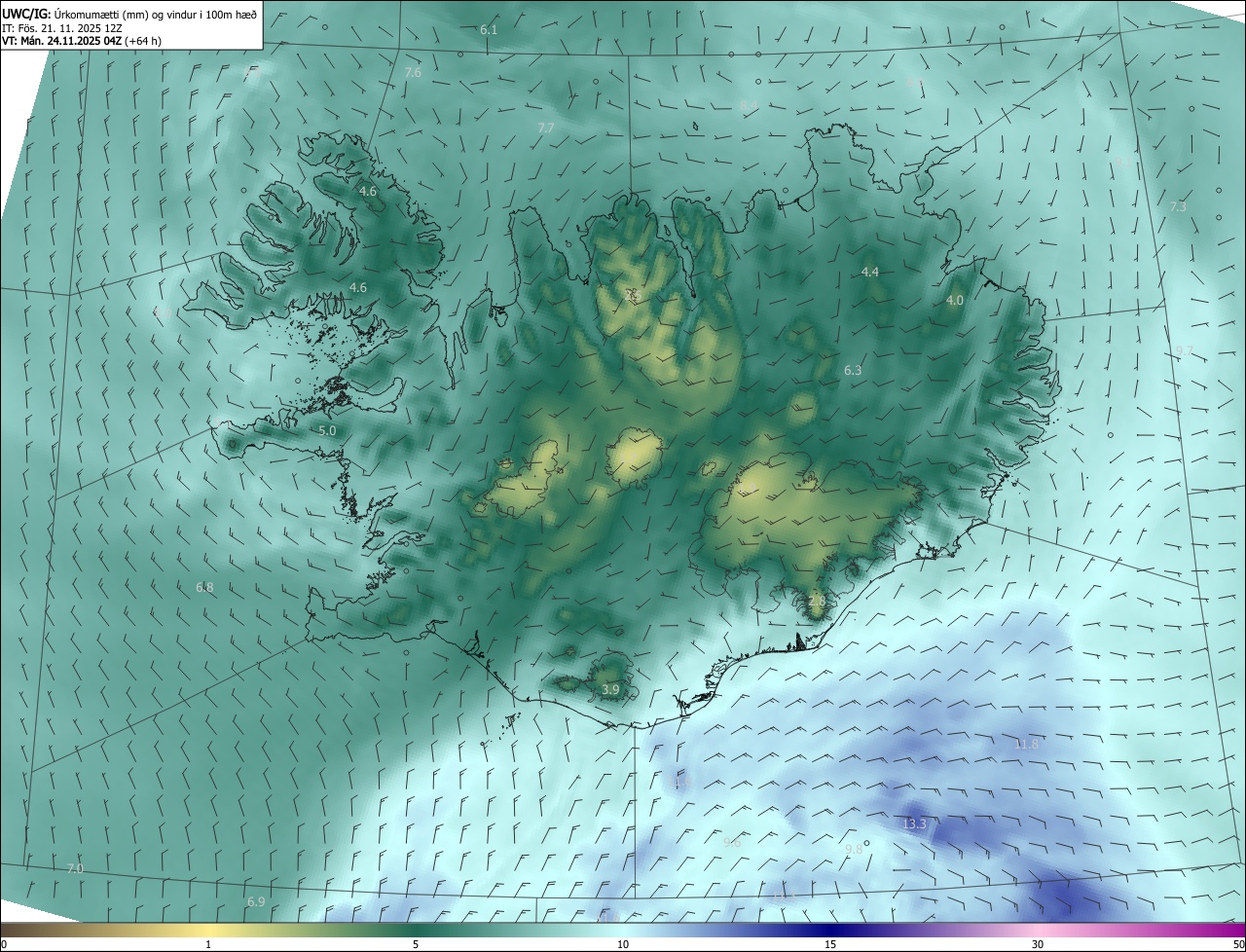Click the 2.8 value on the southeast glacier tongue
Viewport: 1246px width, 952px height.
pos(817,601)
